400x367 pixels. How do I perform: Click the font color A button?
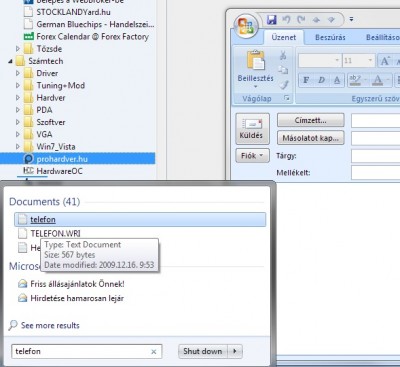[x=378, y=80]
